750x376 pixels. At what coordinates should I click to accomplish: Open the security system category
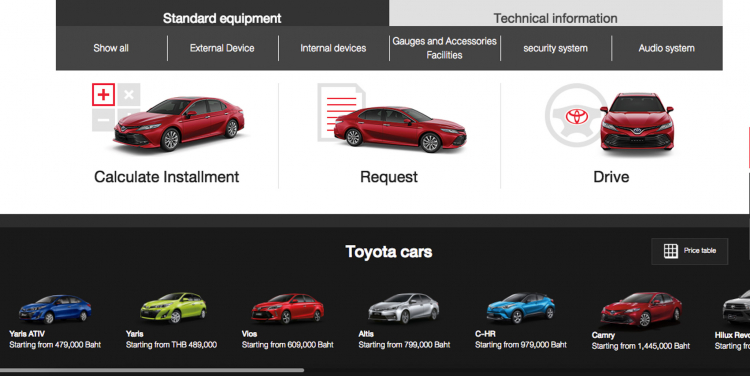pyautogui.click(x=555, y=48)
